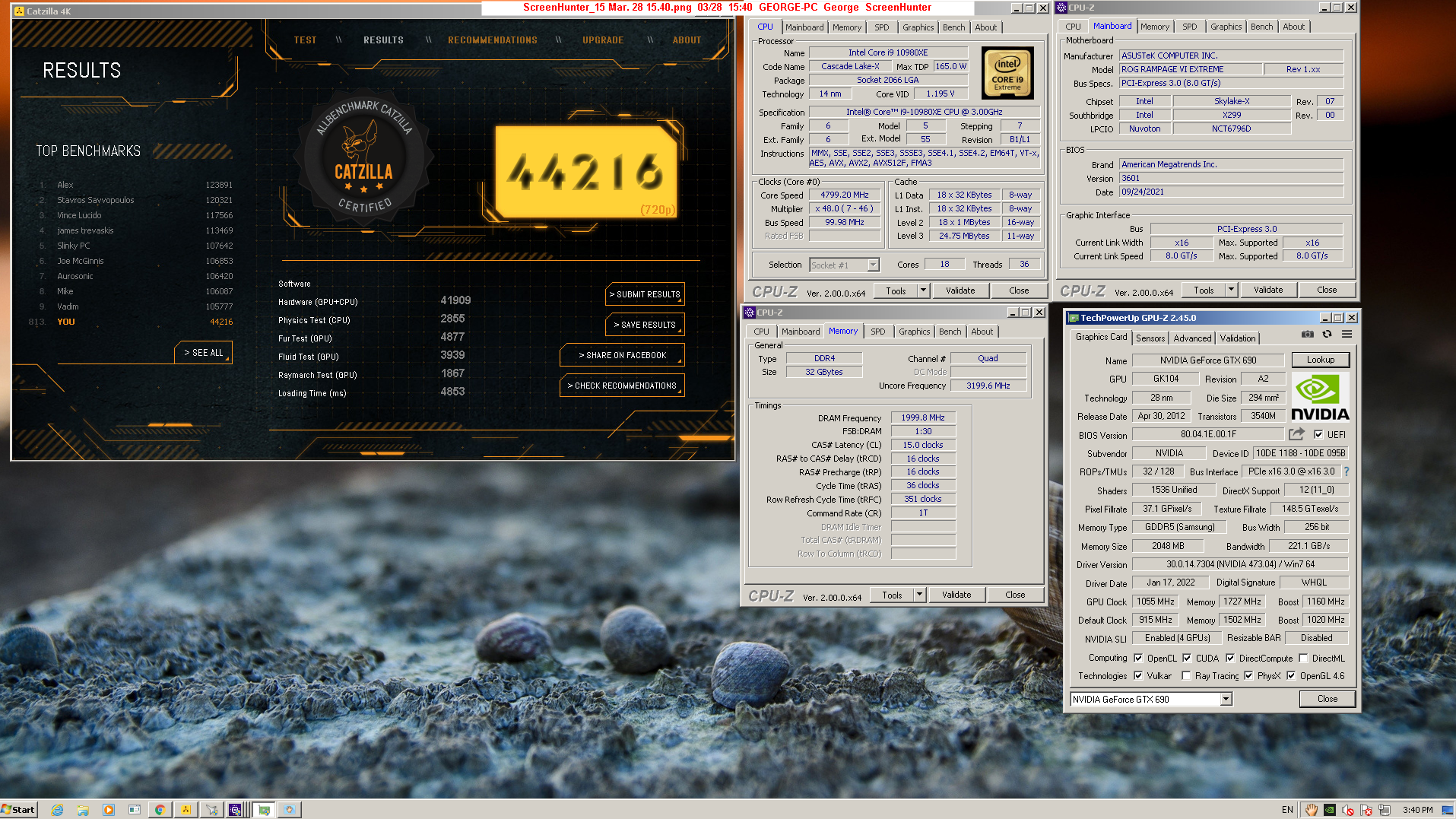Click the Start button

click(x=18, y=810)
